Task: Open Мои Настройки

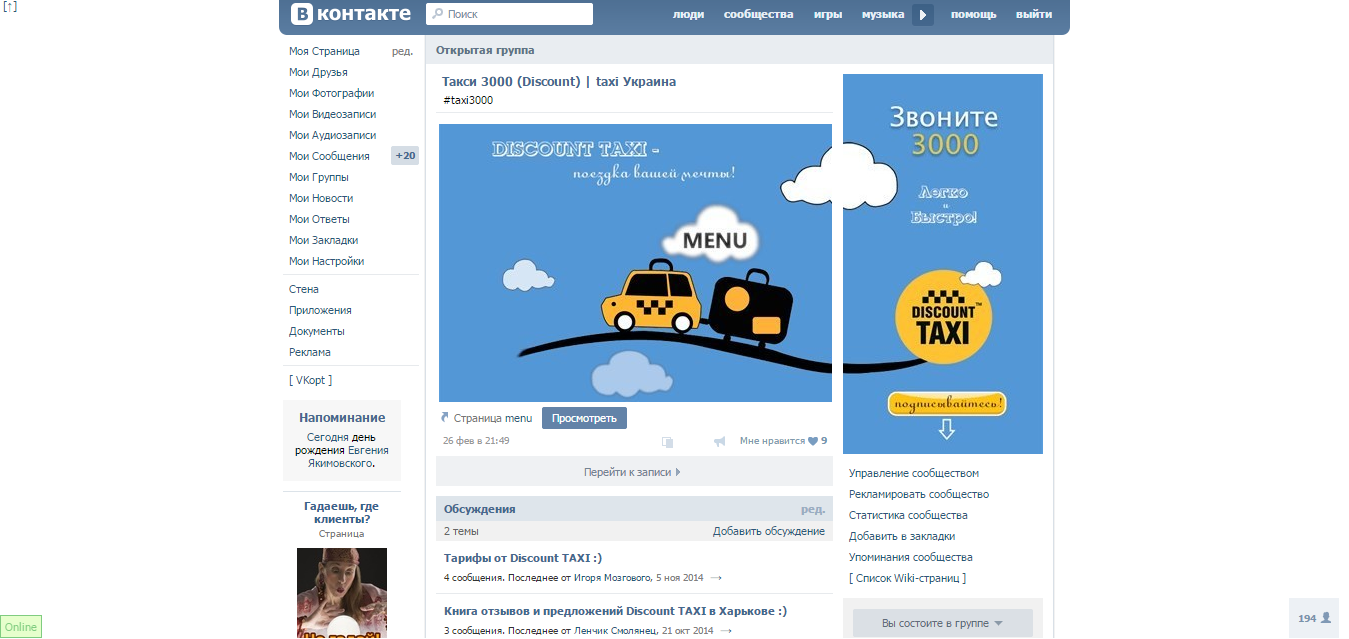Action: point(326,261)
